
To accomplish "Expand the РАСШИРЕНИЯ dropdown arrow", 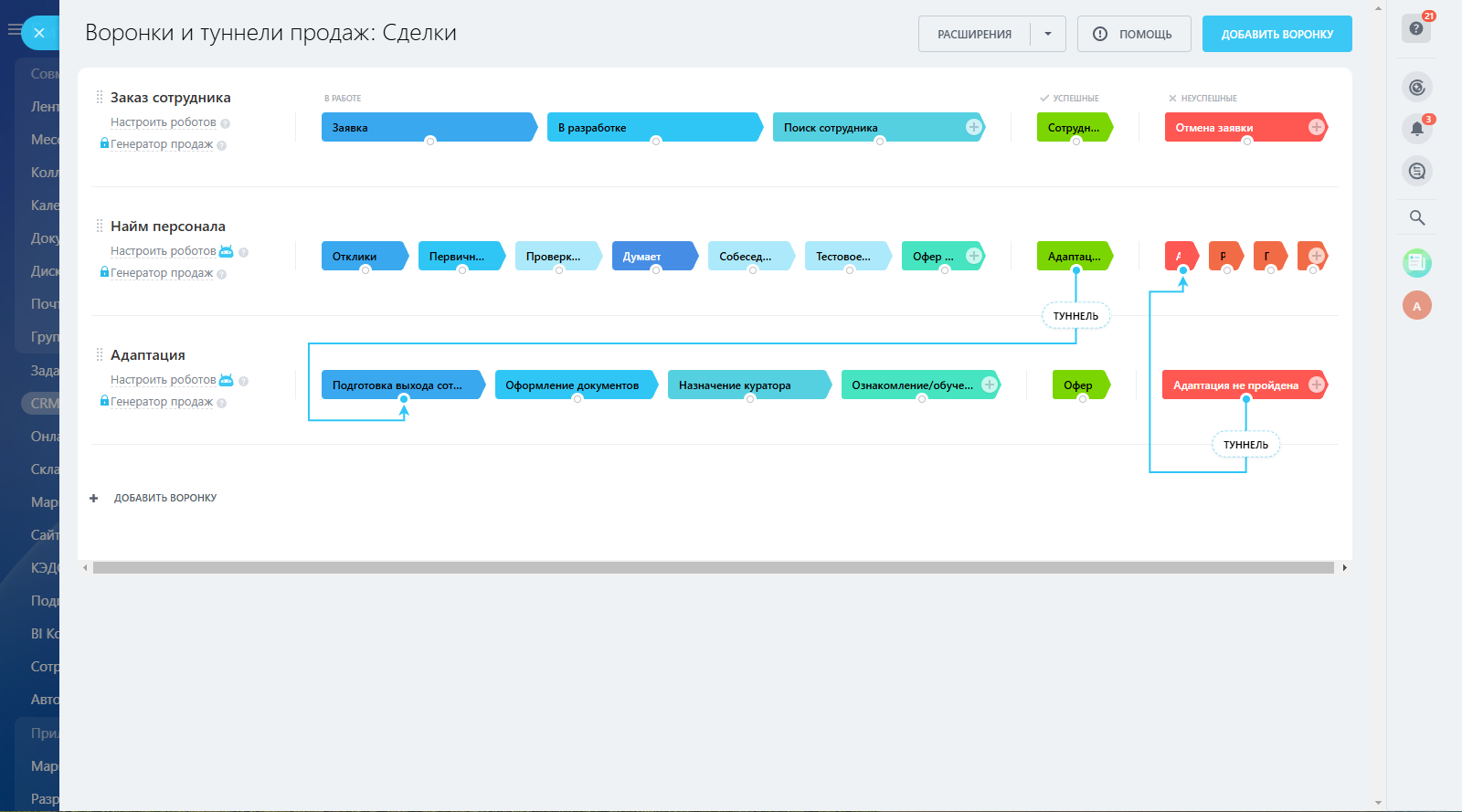I will pos(1048,34).
